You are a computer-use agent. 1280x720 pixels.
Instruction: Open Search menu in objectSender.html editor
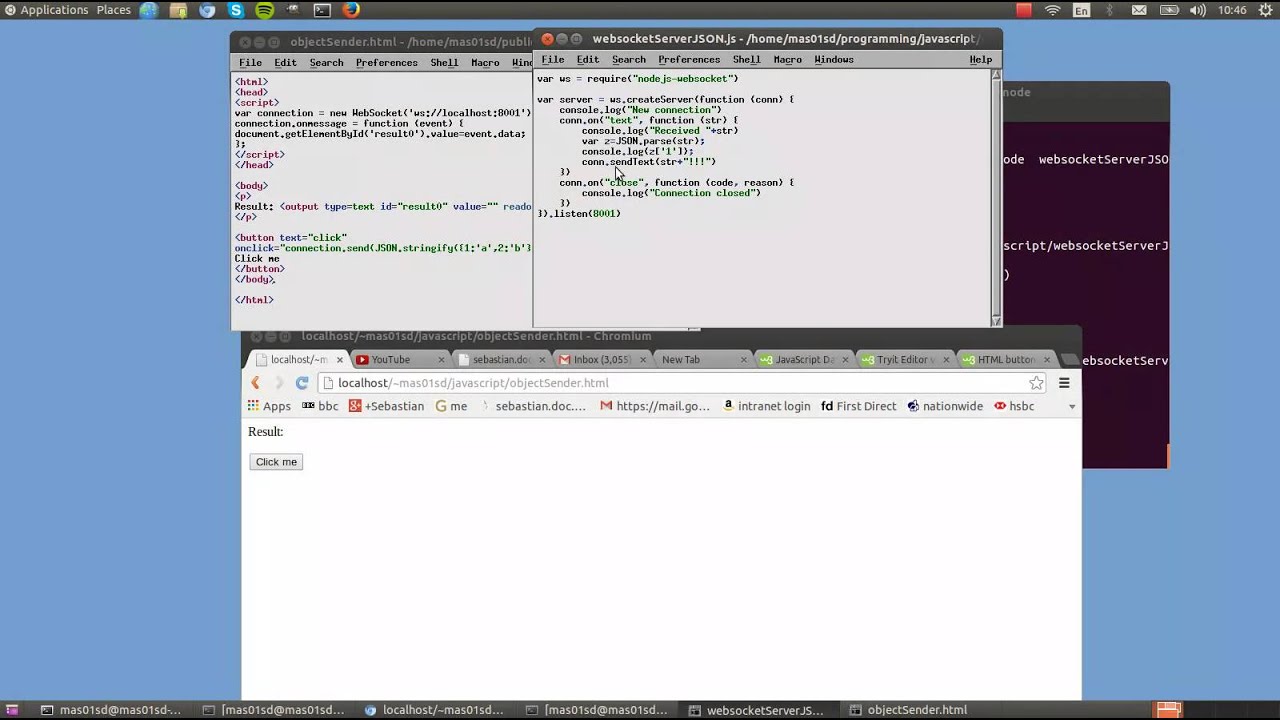pos(326,63)
